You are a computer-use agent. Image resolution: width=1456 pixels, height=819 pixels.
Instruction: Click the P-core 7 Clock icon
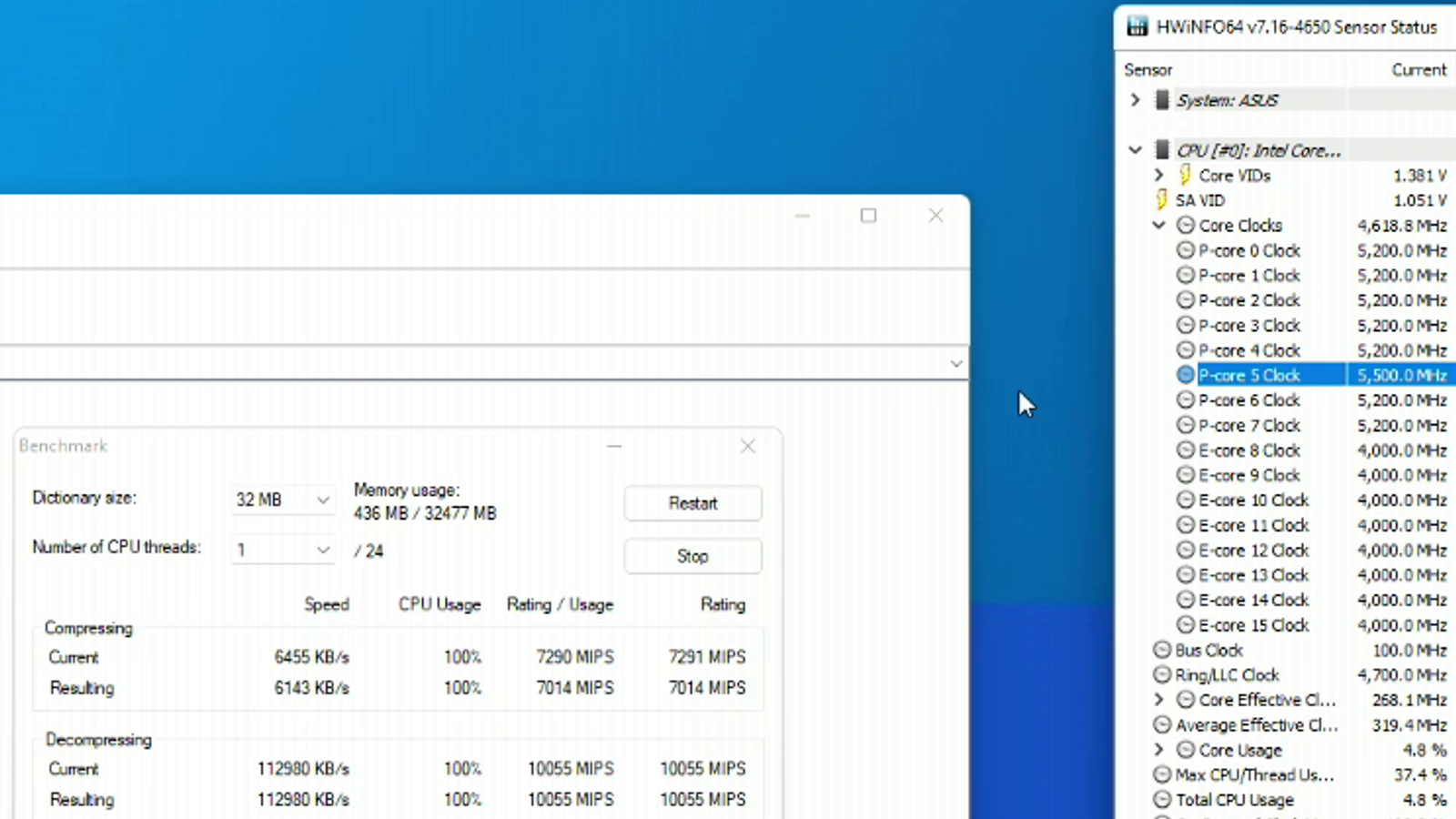(1185, 425)
